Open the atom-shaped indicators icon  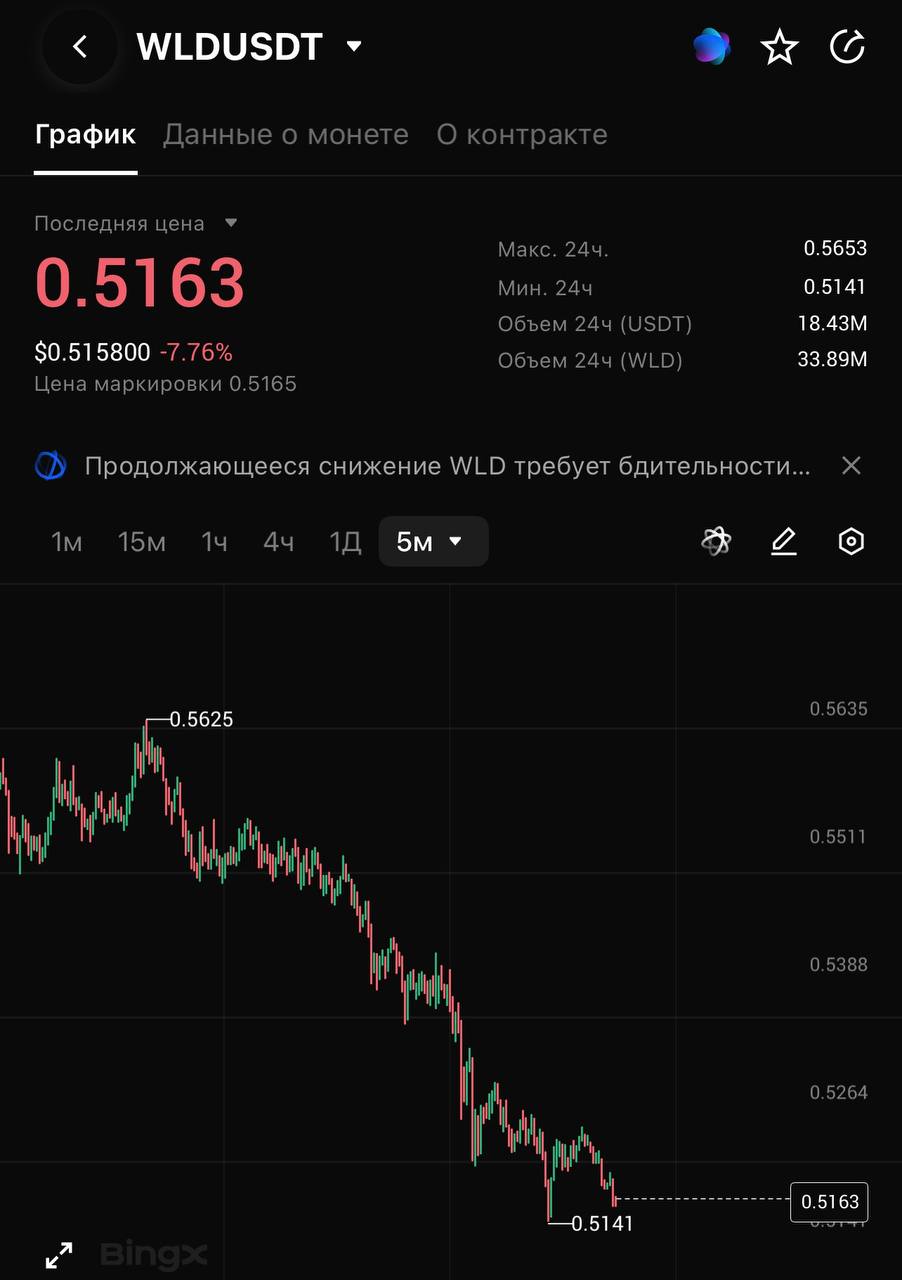point(716,542)
